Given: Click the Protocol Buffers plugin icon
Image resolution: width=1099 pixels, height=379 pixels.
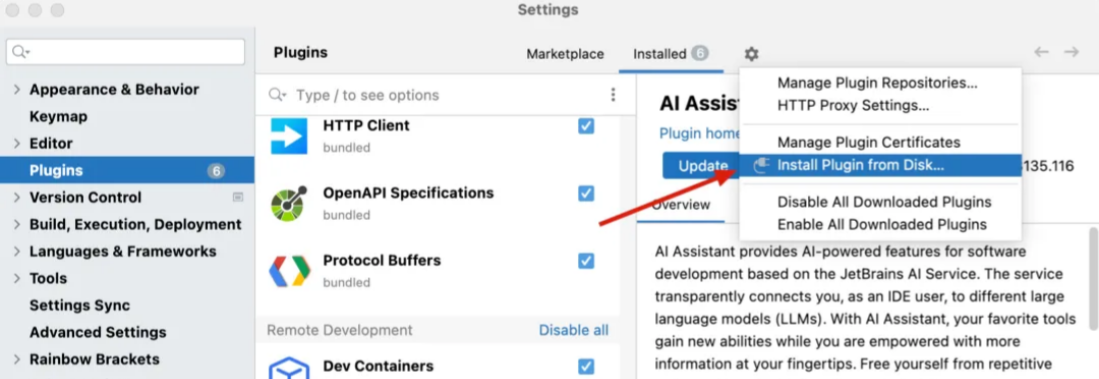Looking at the screenshot, I should click(x=289, y=271).
